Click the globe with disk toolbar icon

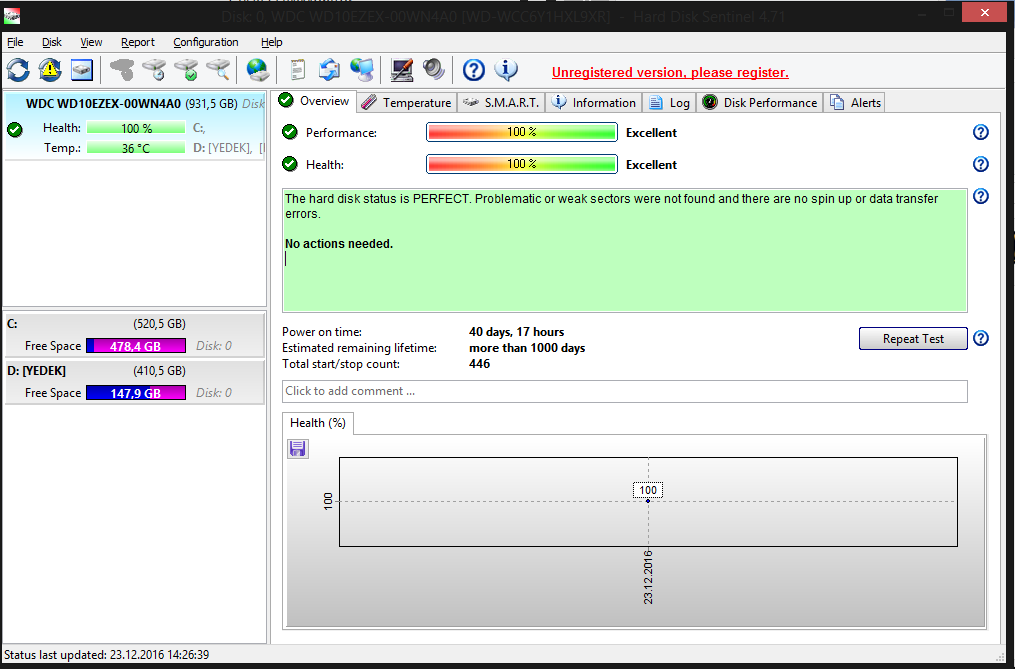(258, 70)
